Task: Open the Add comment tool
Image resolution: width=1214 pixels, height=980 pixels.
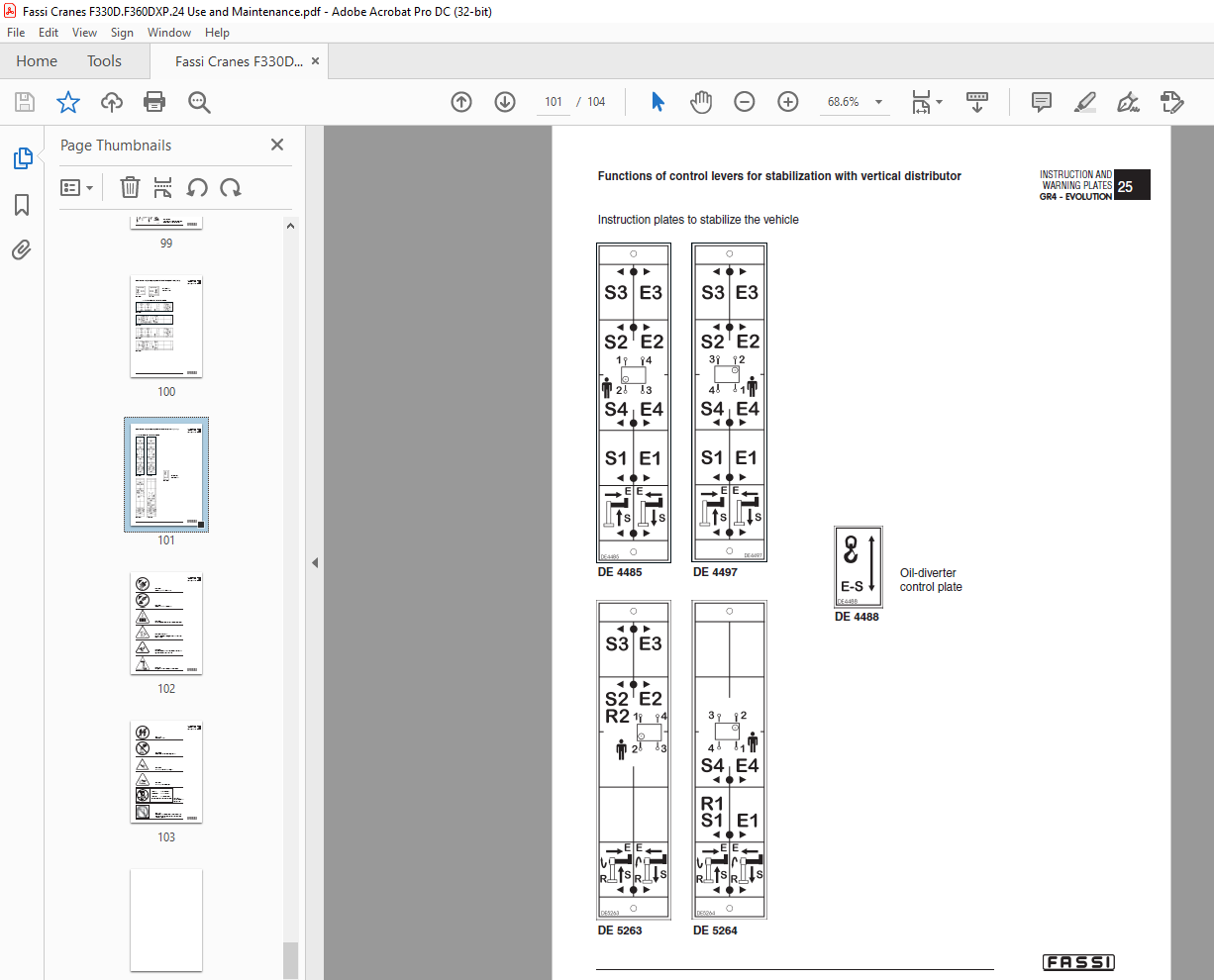Action: [1042, 102]
